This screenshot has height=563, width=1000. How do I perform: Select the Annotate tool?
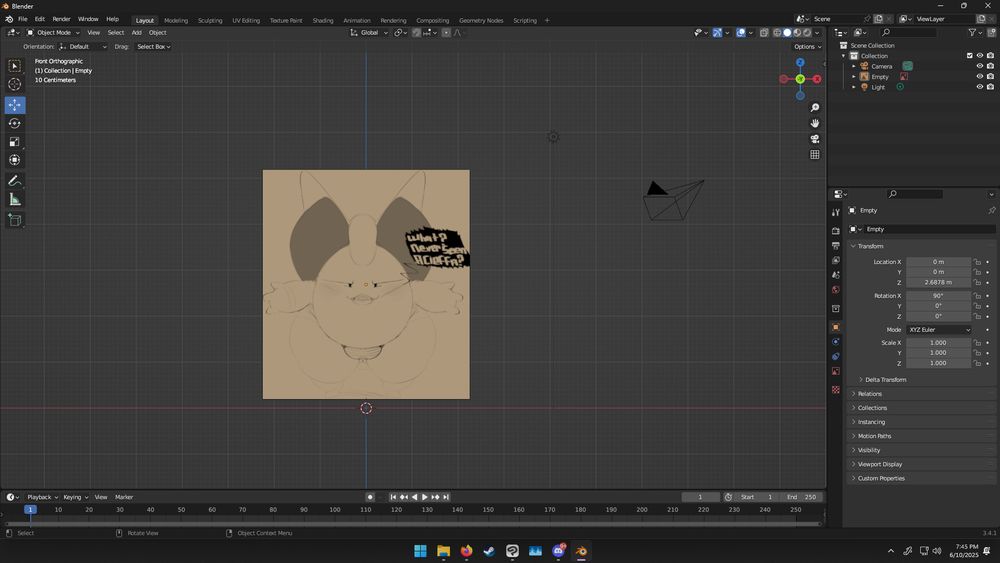[15, 181]
